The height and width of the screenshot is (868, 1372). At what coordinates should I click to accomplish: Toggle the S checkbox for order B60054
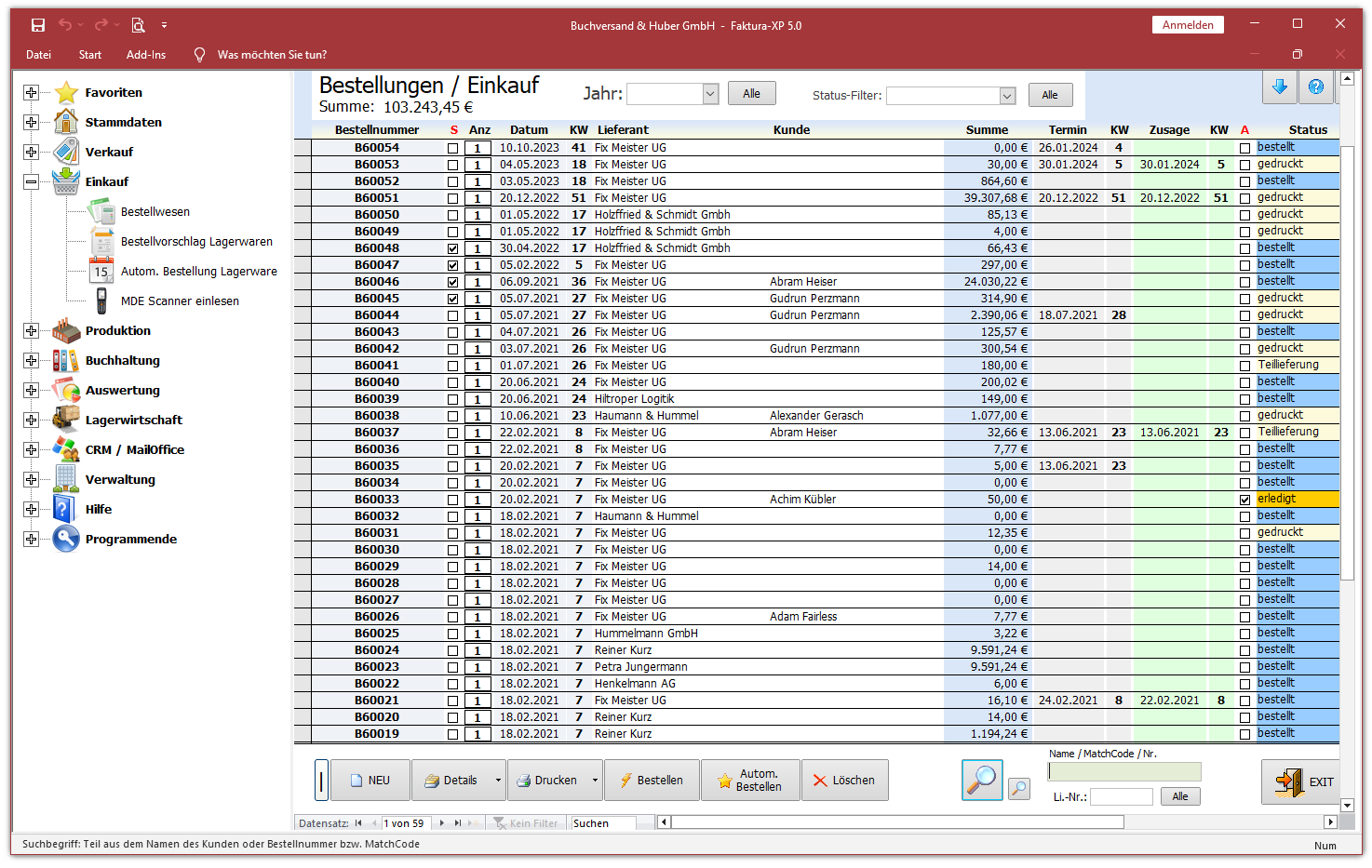(453, 148)
